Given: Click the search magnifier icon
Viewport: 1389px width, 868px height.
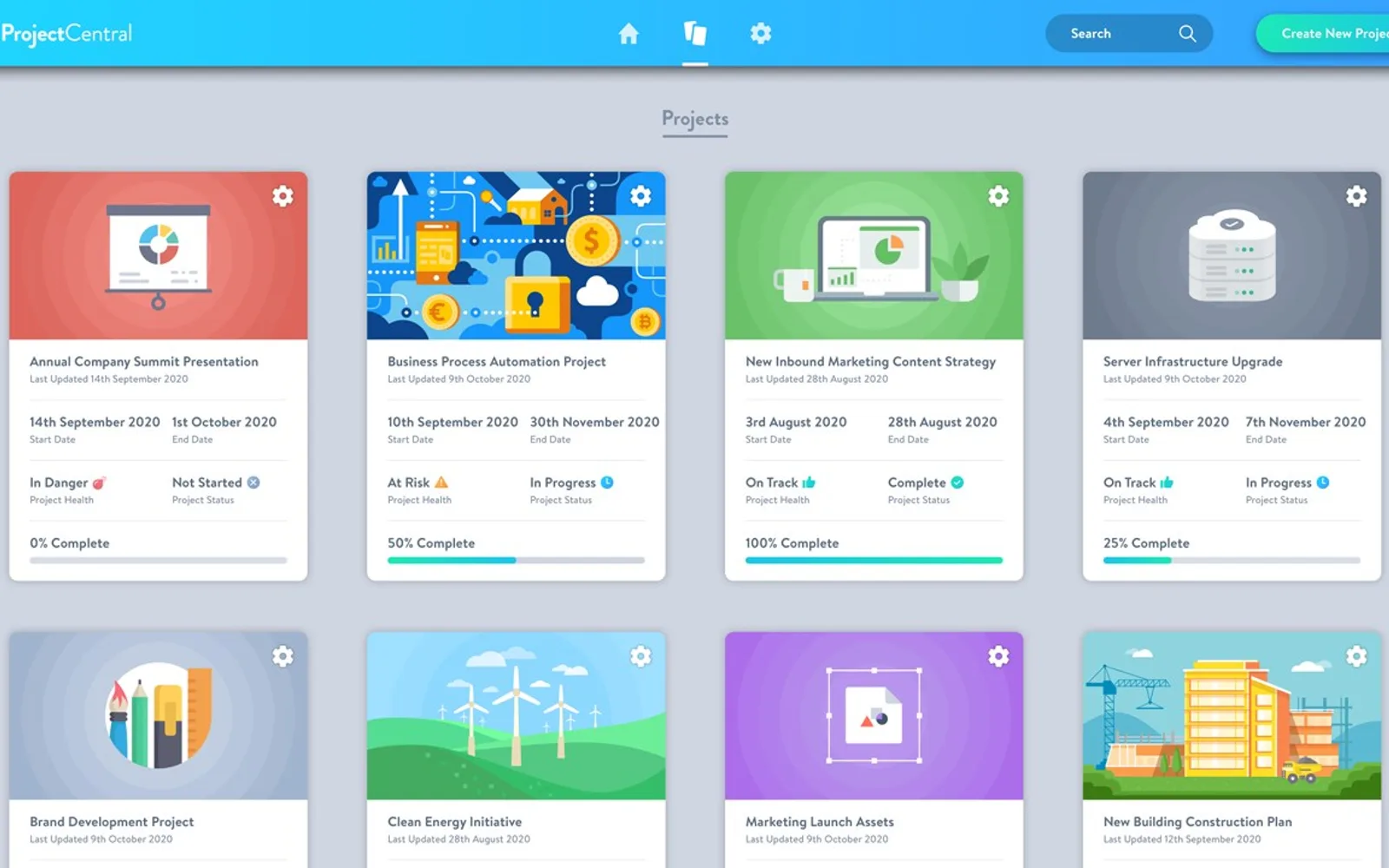Looking at the screenshot, I should pyautogui.click(x=1188, y=34).
